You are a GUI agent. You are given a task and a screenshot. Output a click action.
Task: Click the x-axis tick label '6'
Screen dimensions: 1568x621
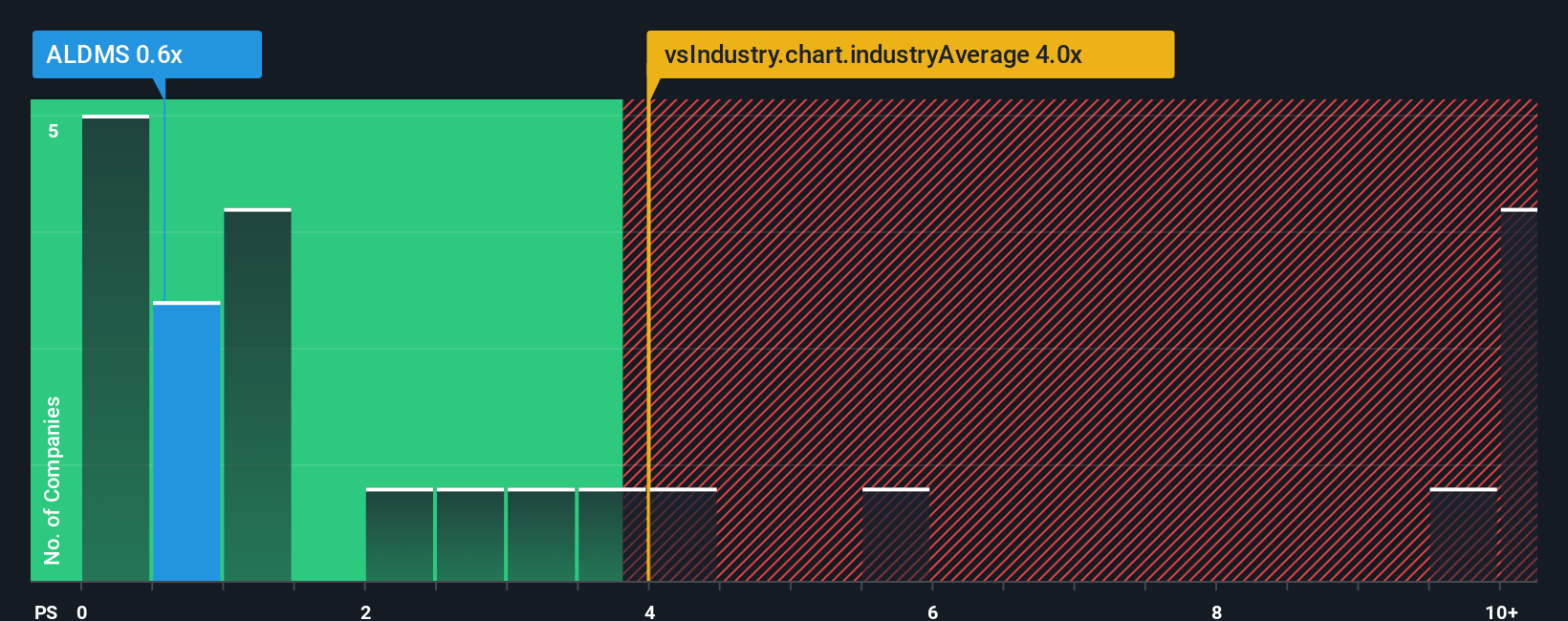coord(933,611)
